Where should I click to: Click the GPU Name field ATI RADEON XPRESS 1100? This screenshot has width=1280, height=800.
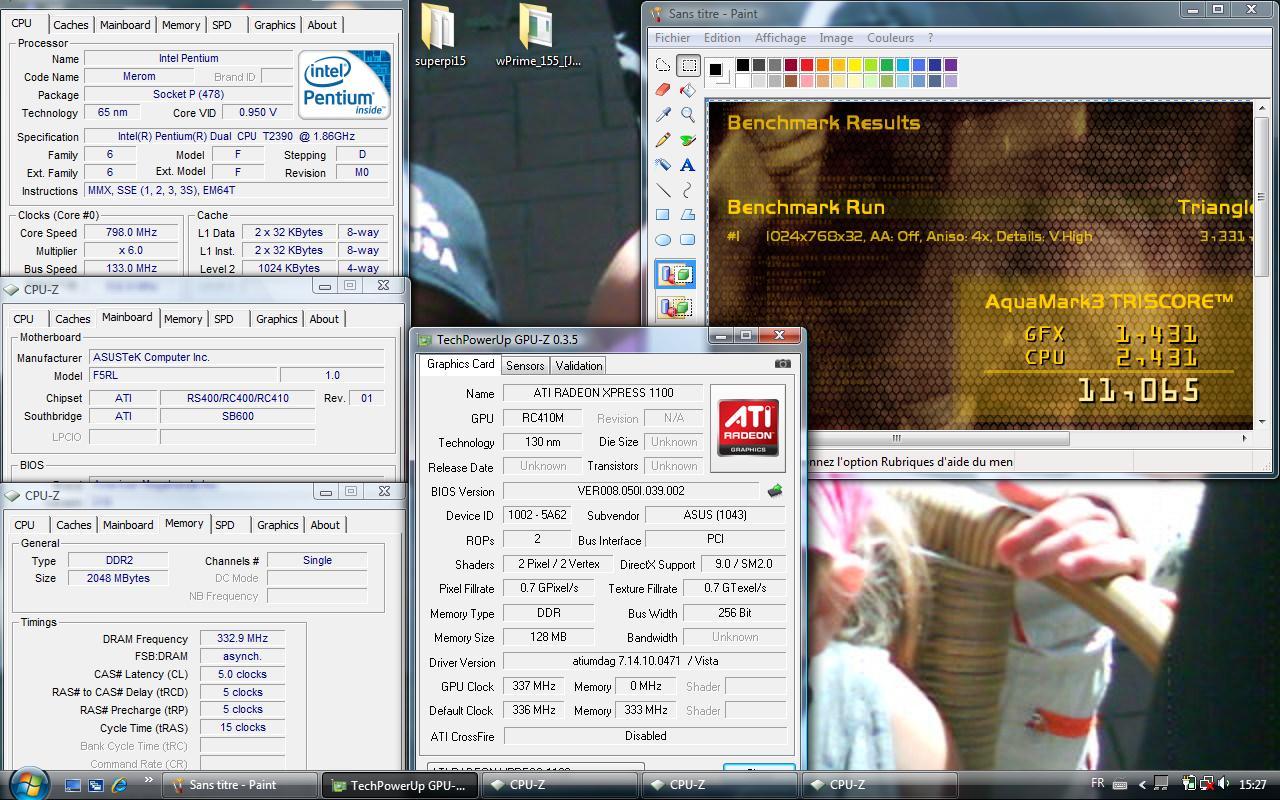[x=603, y=393]
